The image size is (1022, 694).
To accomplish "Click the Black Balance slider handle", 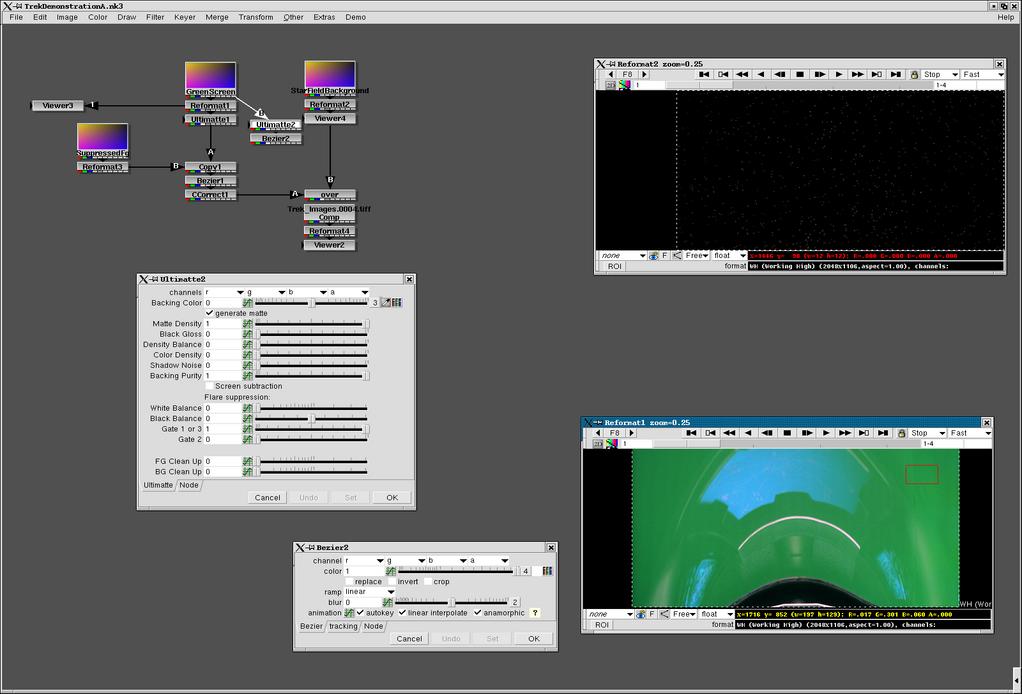I will click(x=312, y=419).
